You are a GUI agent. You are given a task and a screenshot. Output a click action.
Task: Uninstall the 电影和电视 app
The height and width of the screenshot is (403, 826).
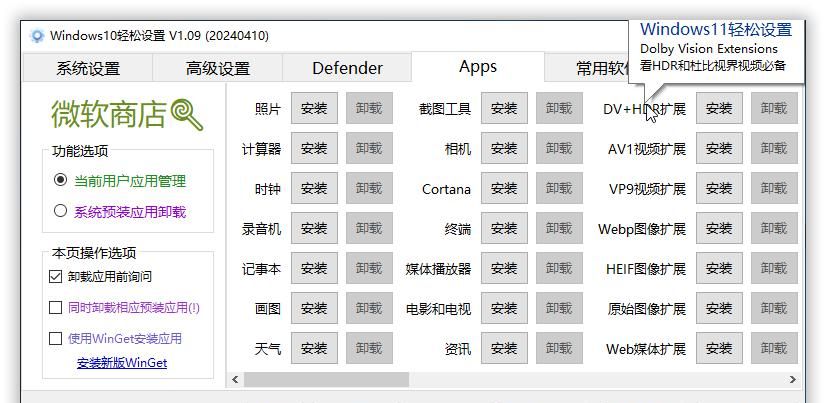pos(559,309)
